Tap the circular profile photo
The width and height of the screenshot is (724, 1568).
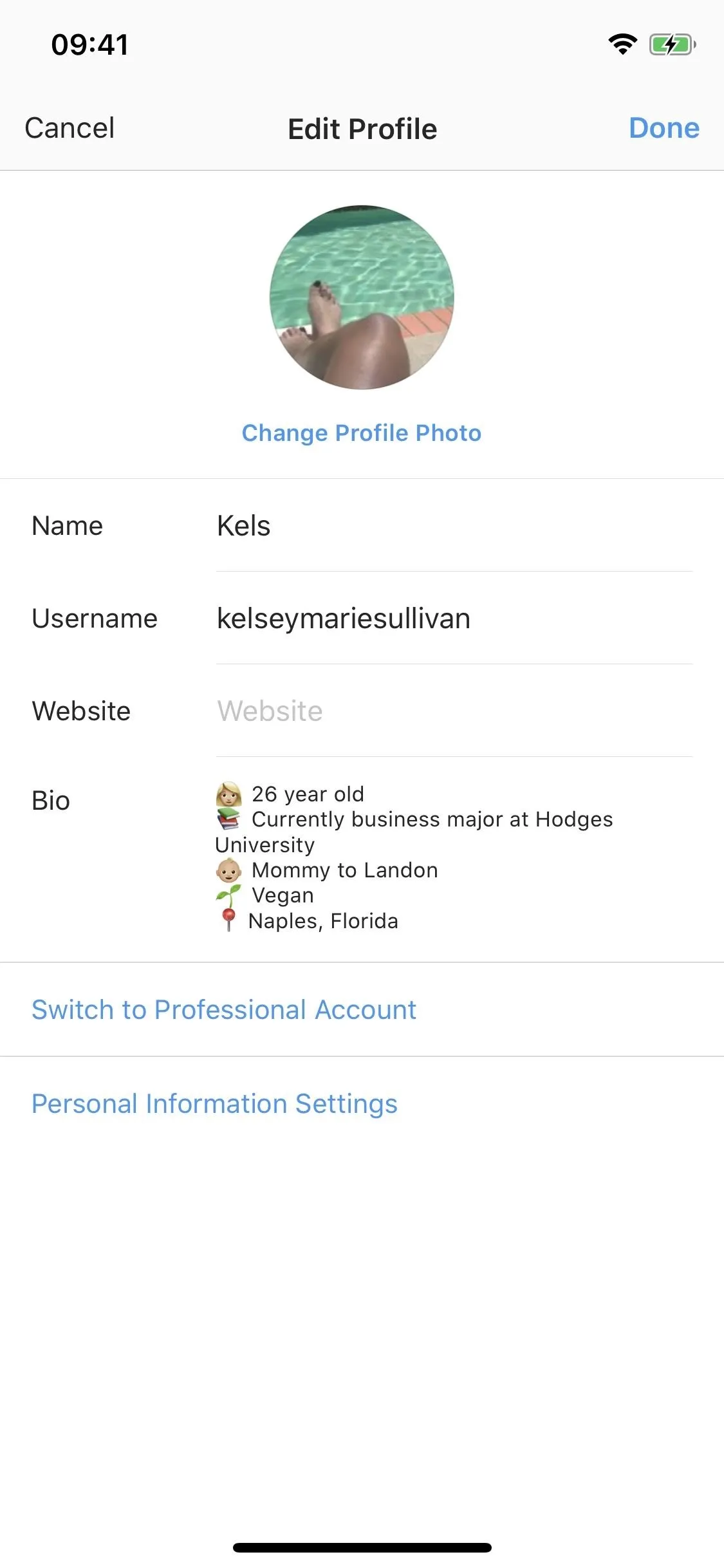tap(362, 297)
